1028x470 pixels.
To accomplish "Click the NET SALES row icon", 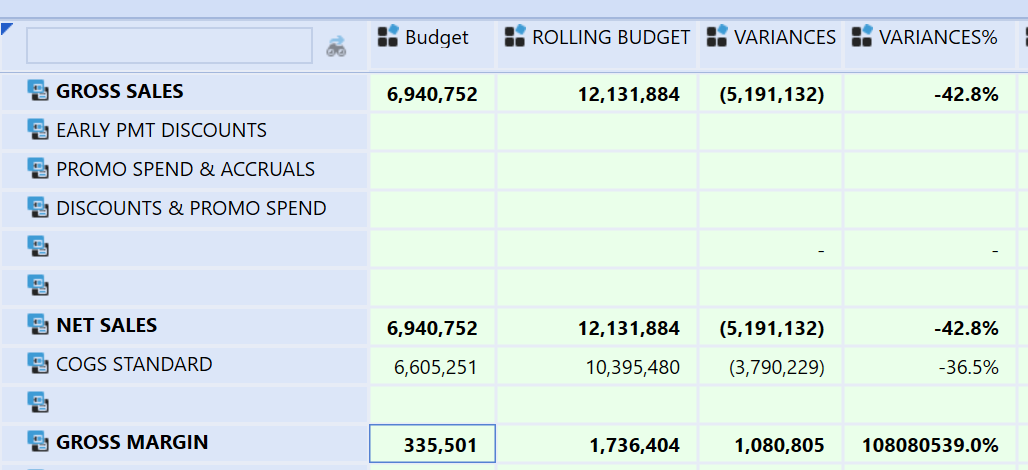I will pyautogui.click(x=38, y=326).
